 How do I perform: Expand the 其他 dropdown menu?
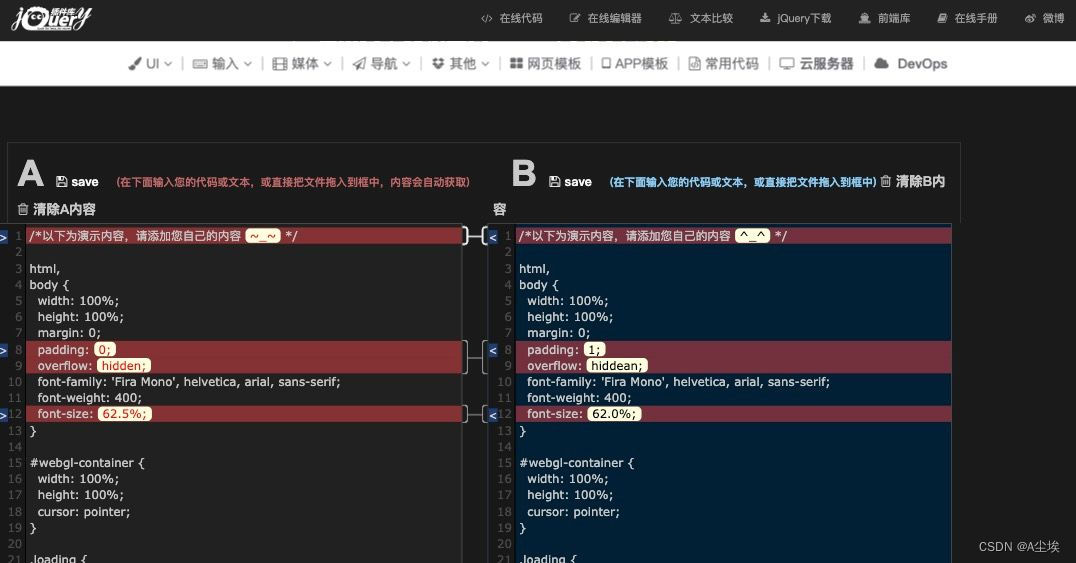click(460, 64)
